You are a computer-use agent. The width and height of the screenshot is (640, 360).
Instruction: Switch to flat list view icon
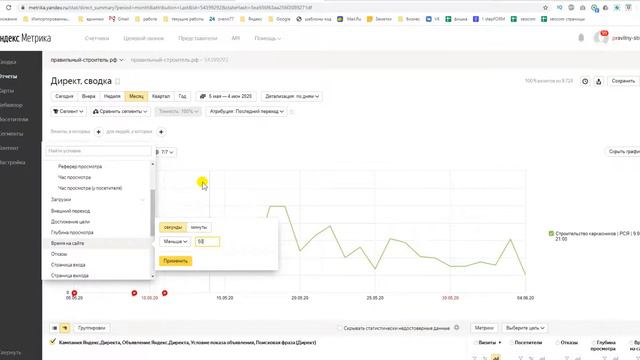coord(55,328)
